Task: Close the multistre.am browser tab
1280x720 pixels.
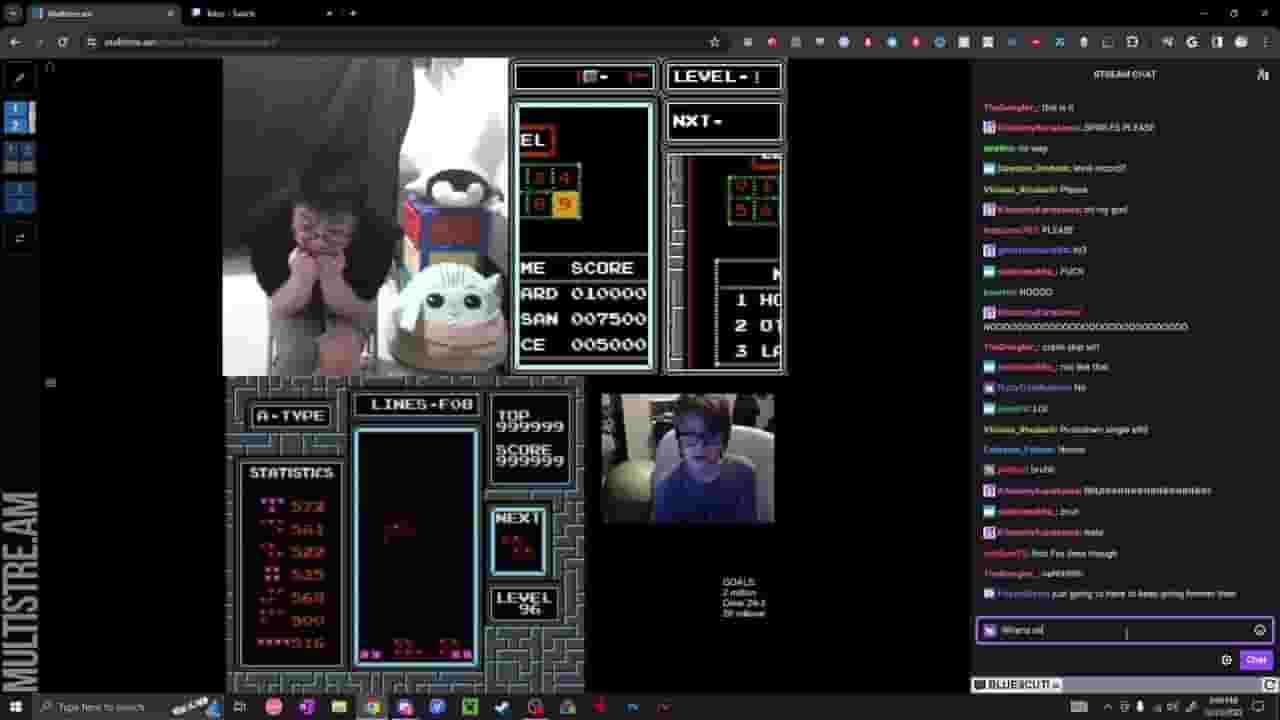Action: (x=170, y=13)
